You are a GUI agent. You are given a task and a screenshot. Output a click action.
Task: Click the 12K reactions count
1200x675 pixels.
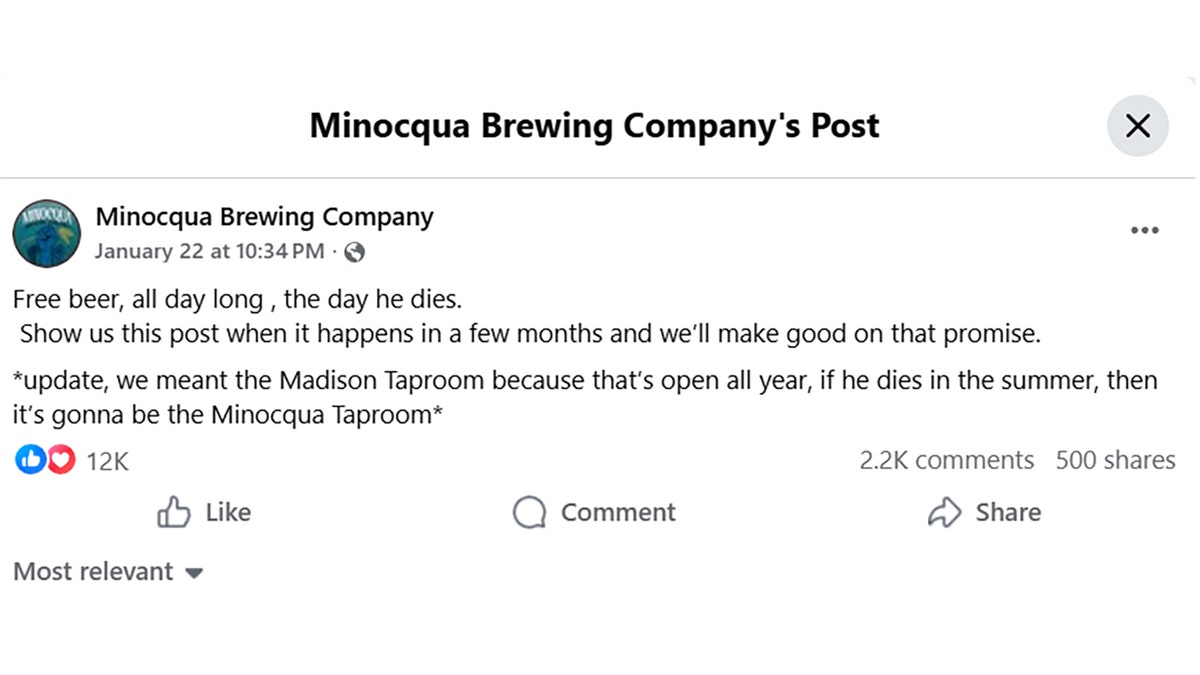click(107, 460)
